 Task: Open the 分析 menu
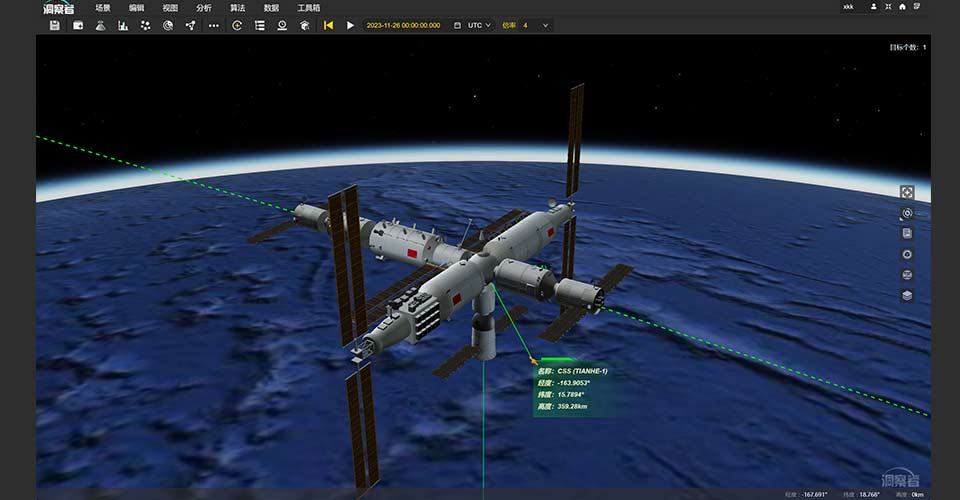click(204, 7)
